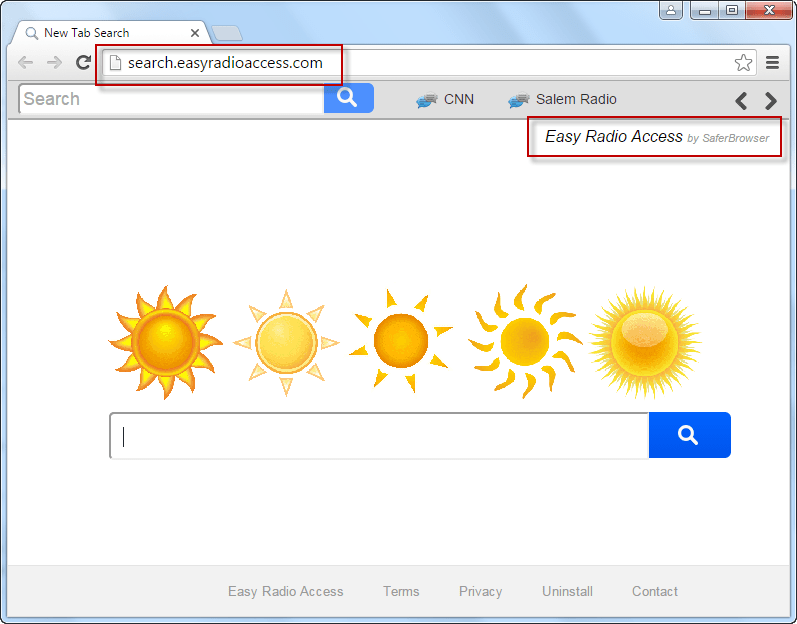
Task: Open the Contact footer link
Action: (x=655, y=591)
